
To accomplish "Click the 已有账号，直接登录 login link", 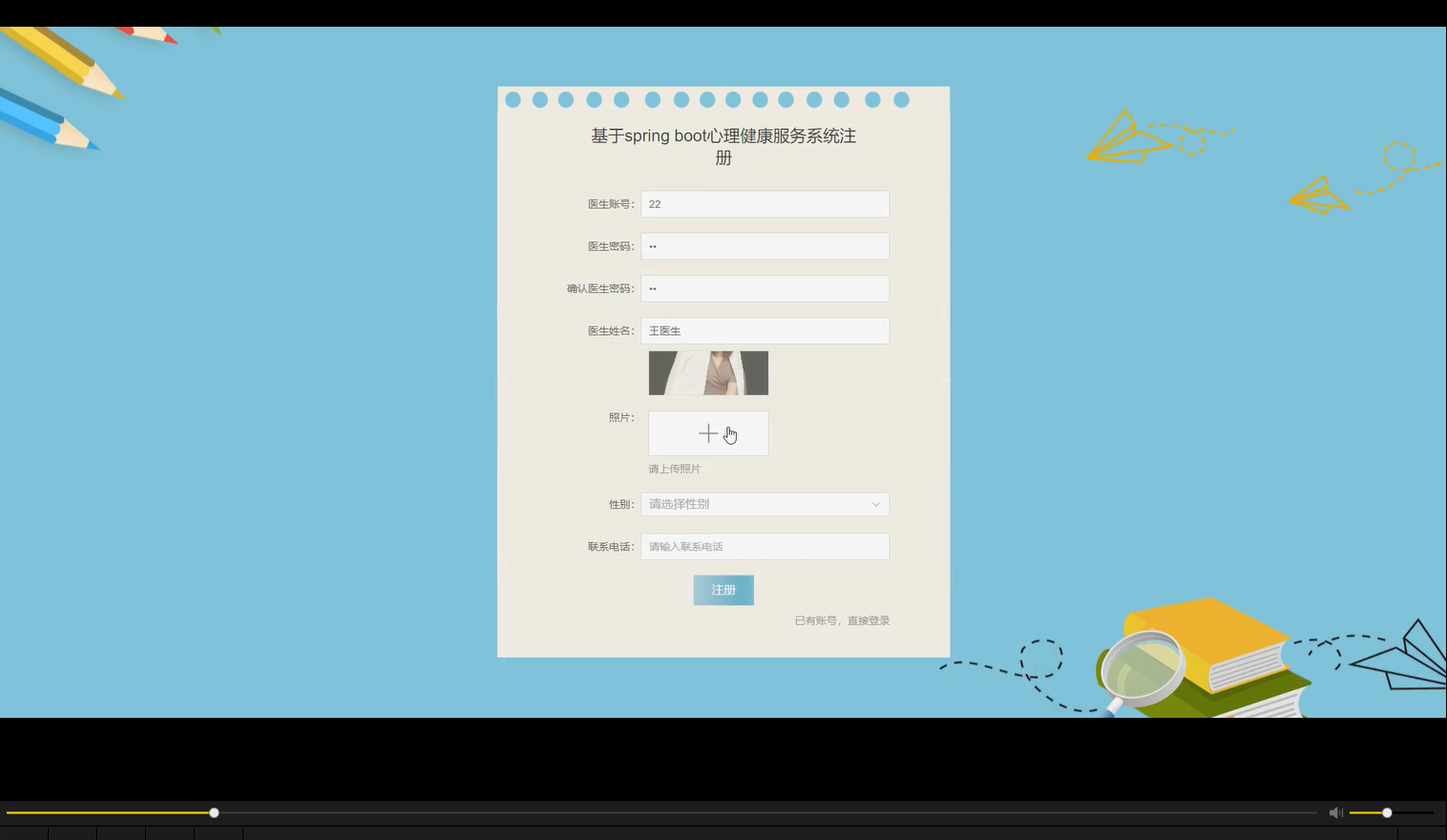I will (841, 619).
